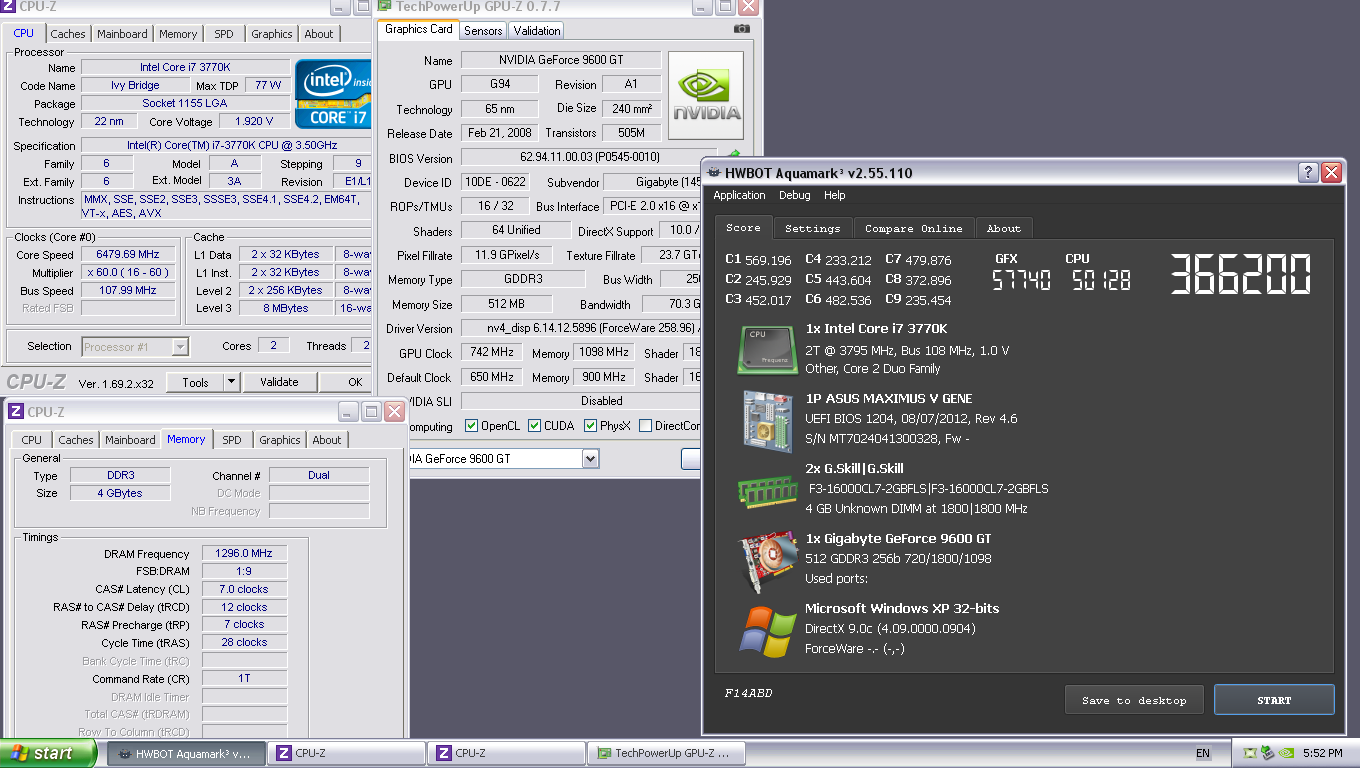The height and width of the screenshot is (768, 1360).
Task: Open SPD tab in Memory CPU-Z window
Action: point(231,440)
